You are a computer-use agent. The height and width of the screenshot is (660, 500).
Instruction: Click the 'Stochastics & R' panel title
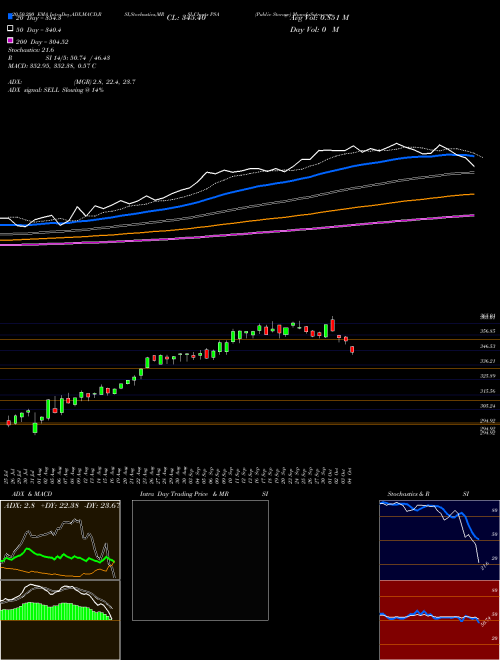point(409,494)
